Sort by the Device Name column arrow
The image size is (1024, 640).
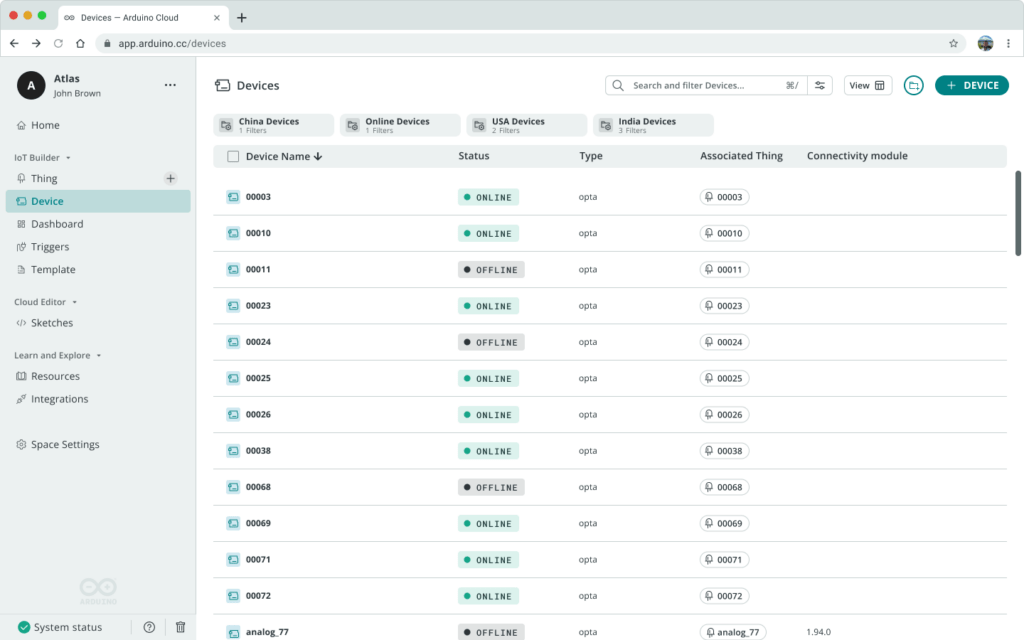(318, 156)
